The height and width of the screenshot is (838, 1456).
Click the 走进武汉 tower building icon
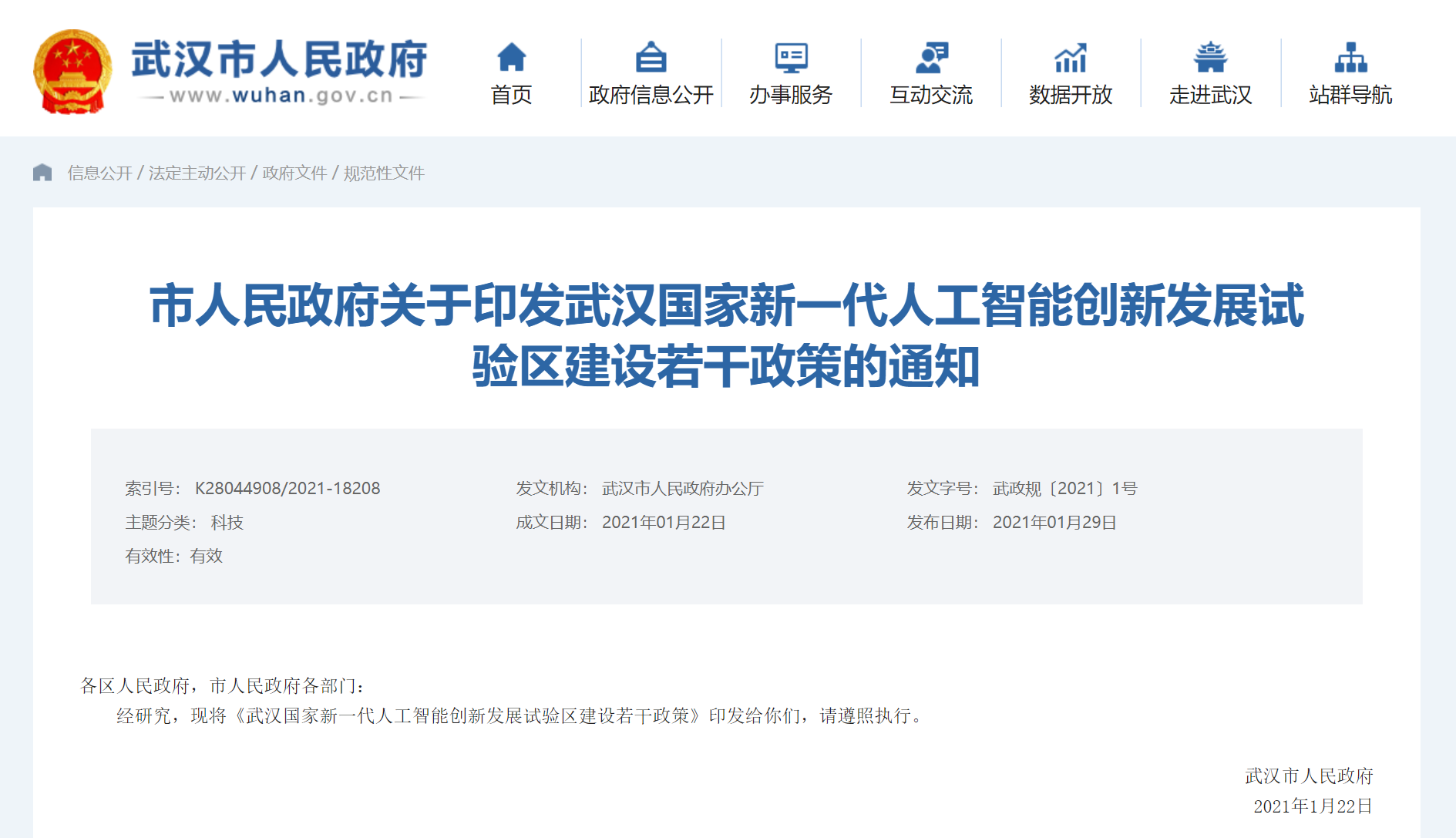pos(1210,57)
